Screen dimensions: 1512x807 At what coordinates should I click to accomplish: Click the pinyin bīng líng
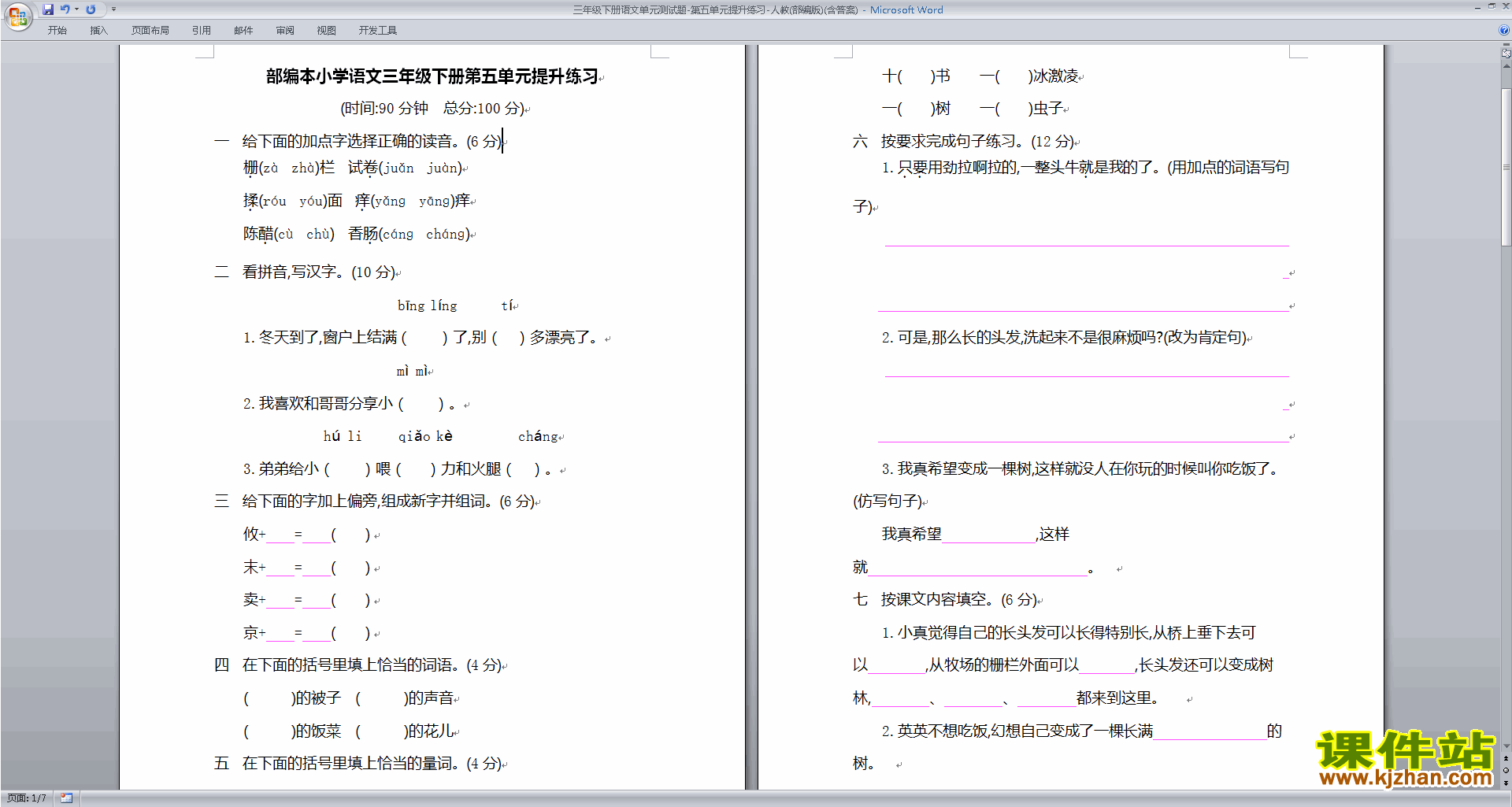tap(427, 305)
